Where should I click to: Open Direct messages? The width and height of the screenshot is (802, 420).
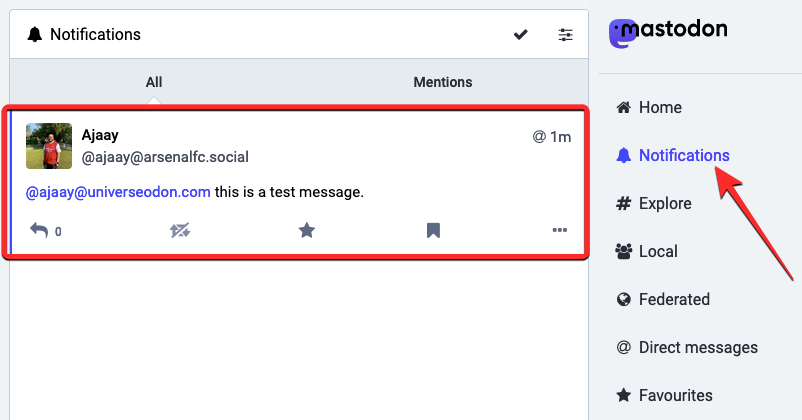(697, 347)
